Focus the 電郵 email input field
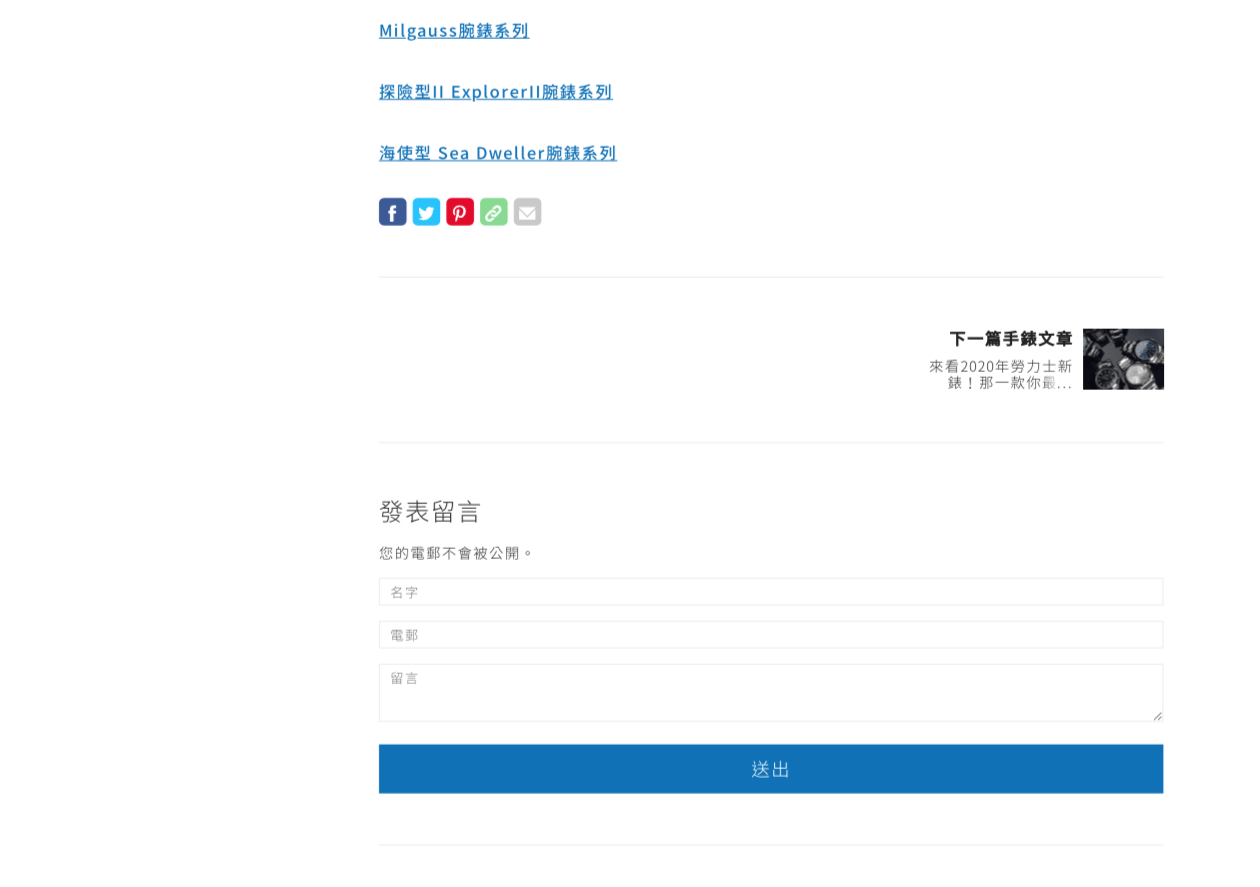The height and width of the screenshot is (887, 1260). click(771, 635)
